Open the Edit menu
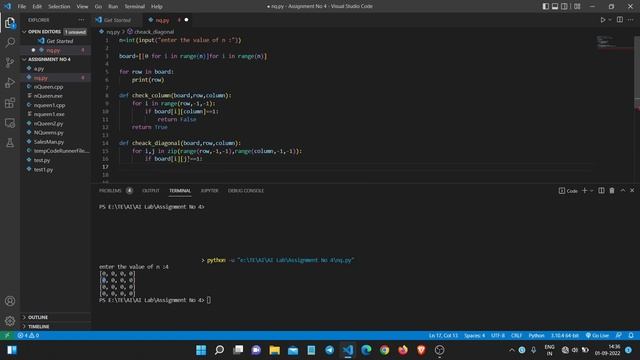The width and height of the screenshot is (640, 360). point(37,6)
